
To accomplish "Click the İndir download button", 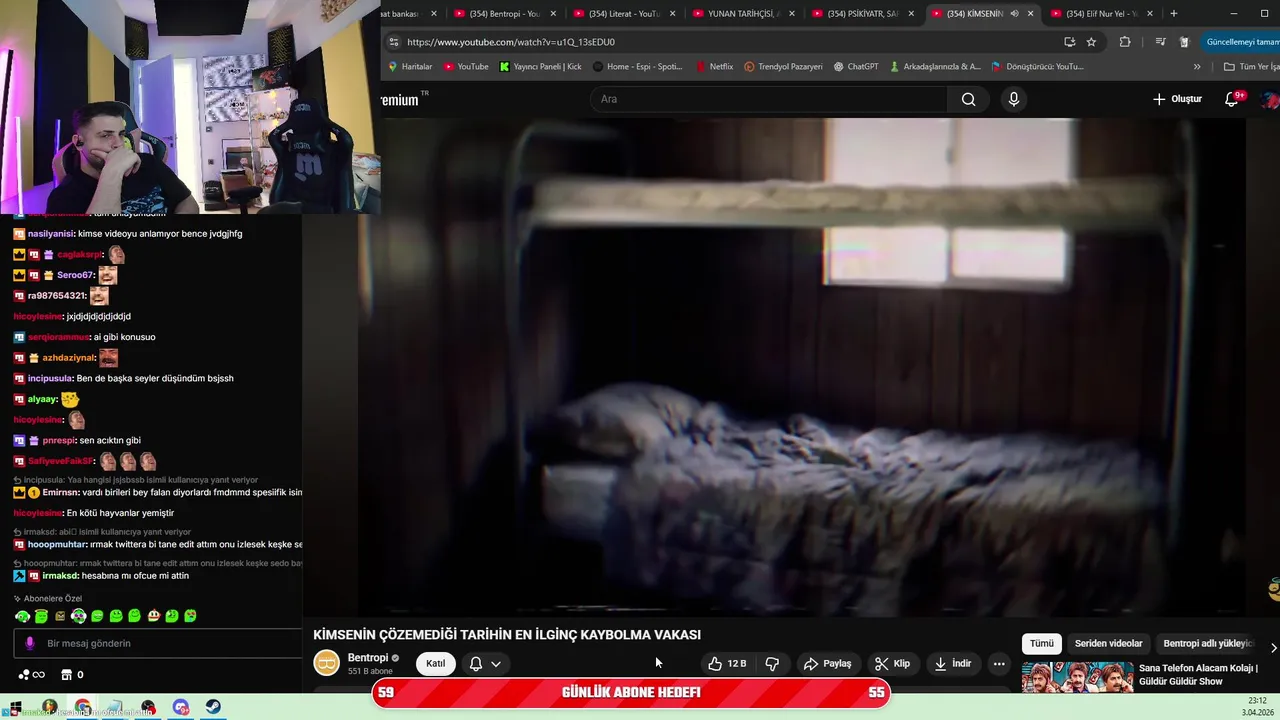I will click(x=952, y=663).
